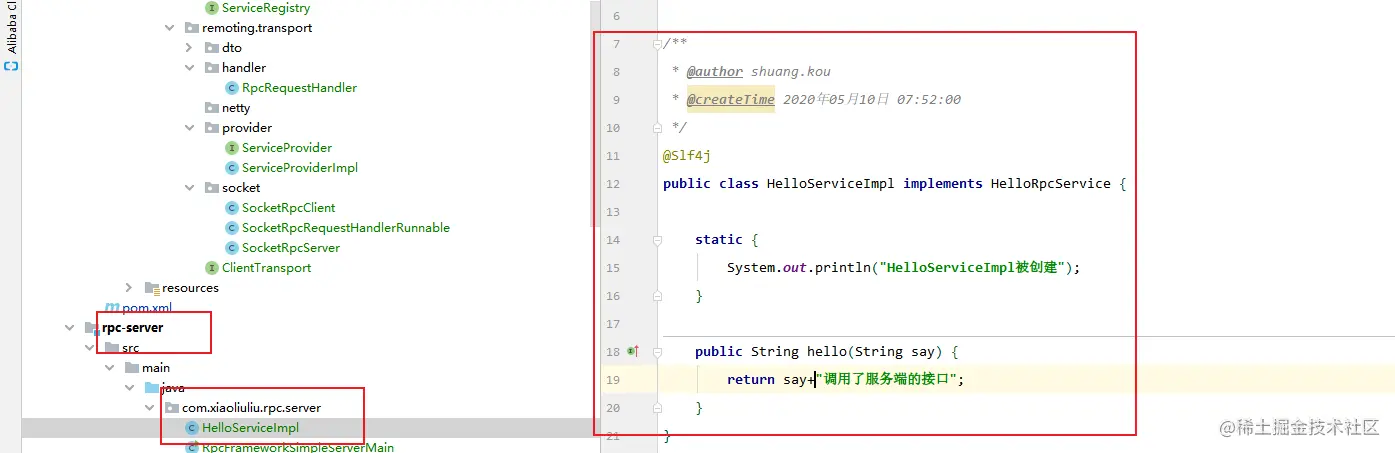Click the resources folder icon
The width and height of the screenshot is (1395, 453).
click(152, 288)
